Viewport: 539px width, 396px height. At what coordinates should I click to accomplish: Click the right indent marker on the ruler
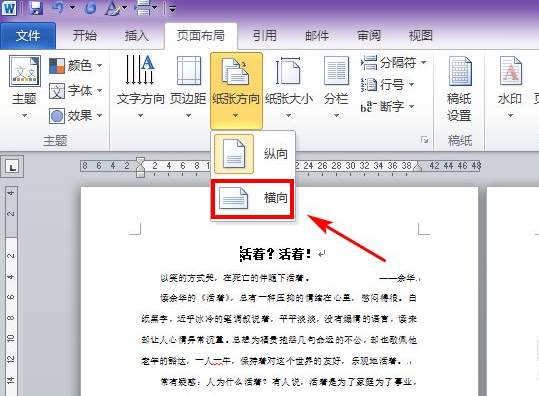coord(417,167)
